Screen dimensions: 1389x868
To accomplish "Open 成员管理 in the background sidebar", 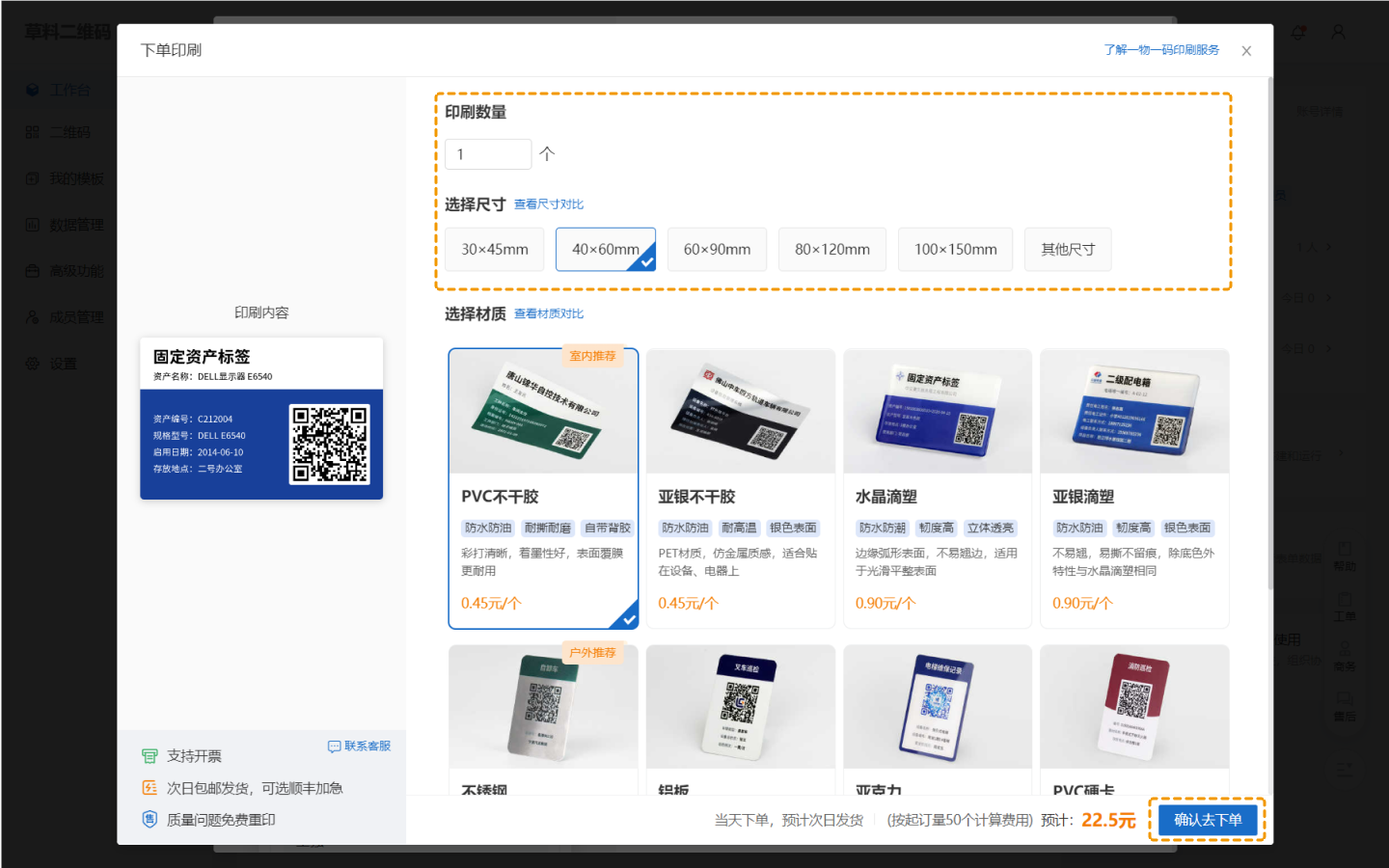I will [x=64, y=317].
